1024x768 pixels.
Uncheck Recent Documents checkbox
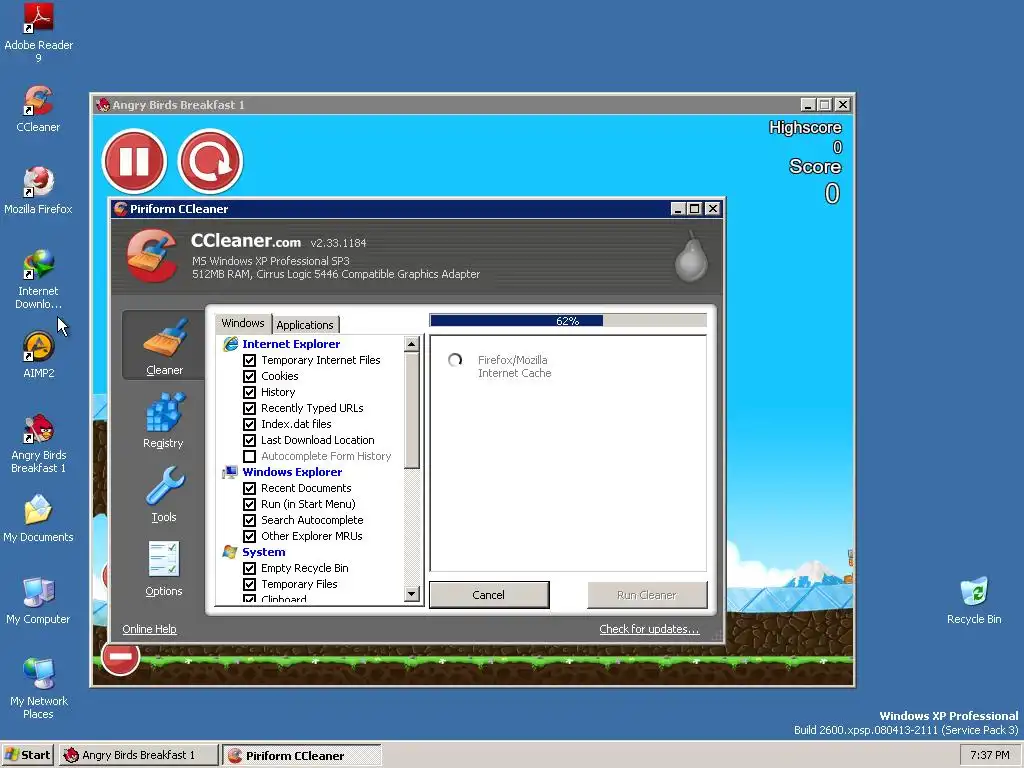point(249,488)
